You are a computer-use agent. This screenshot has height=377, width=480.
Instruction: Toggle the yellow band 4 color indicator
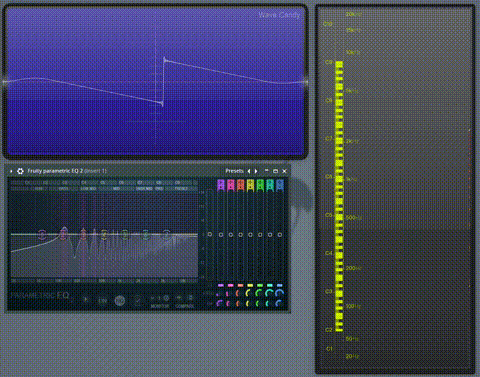(250, 285)
